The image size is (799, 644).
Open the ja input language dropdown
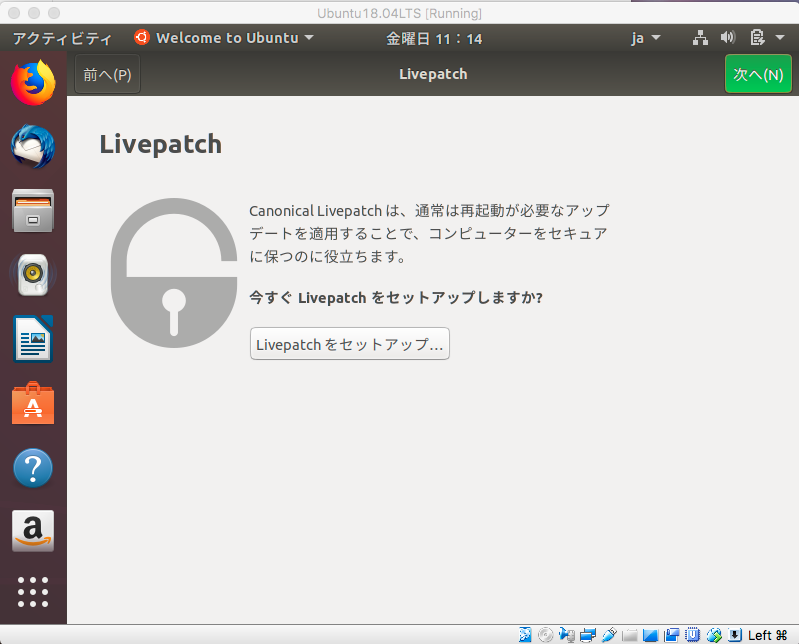(x=646, y=38)
